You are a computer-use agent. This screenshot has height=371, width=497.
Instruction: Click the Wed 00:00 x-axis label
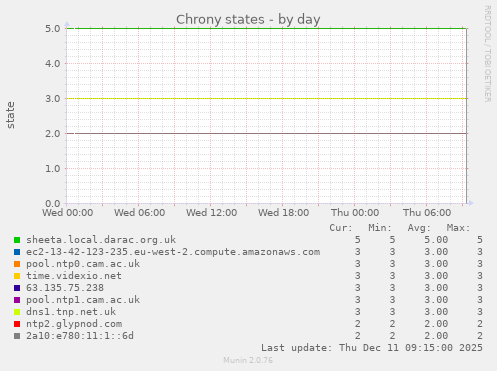click(68, 213)
